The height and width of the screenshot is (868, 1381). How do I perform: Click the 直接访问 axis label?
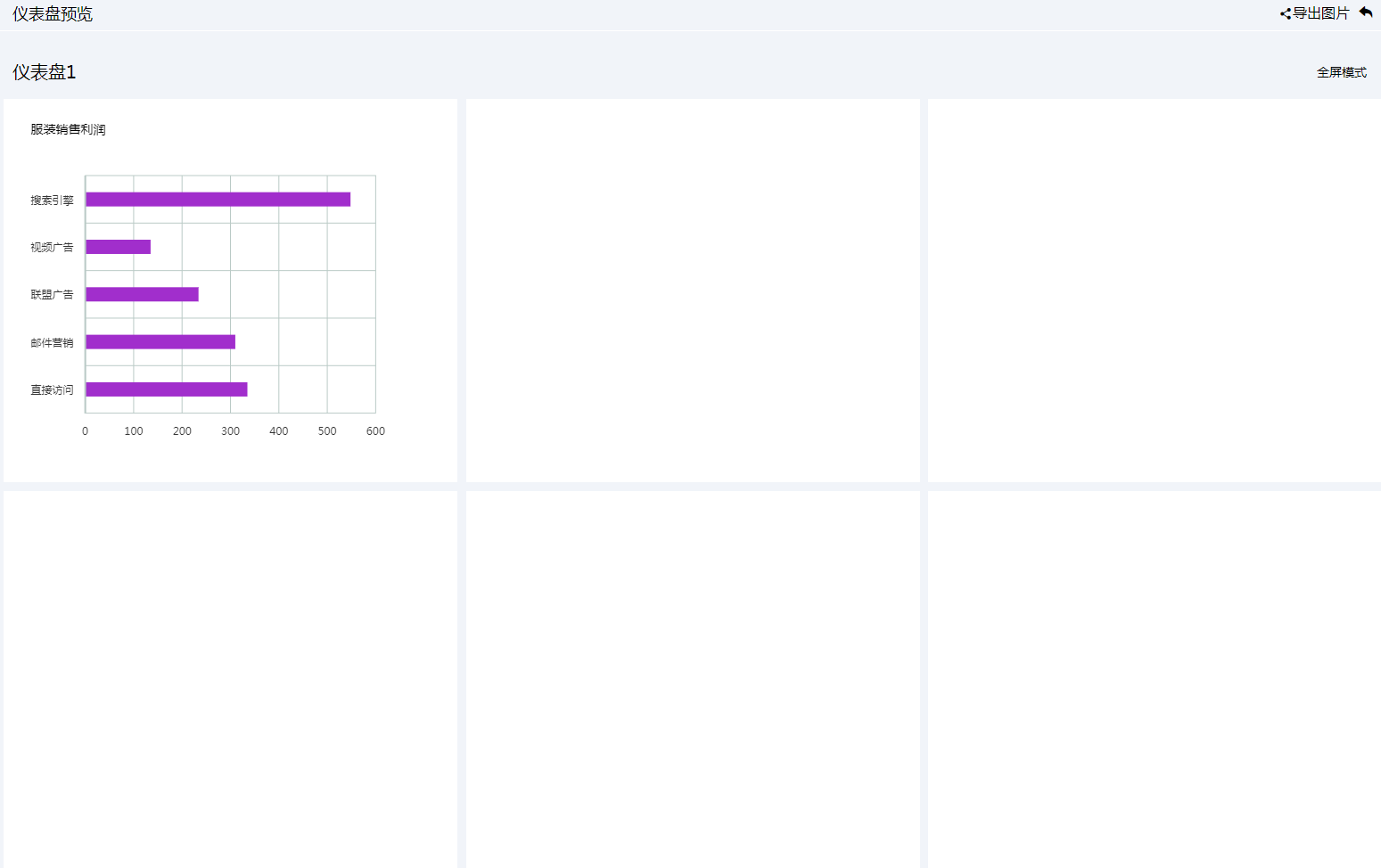tap(52, 390)
